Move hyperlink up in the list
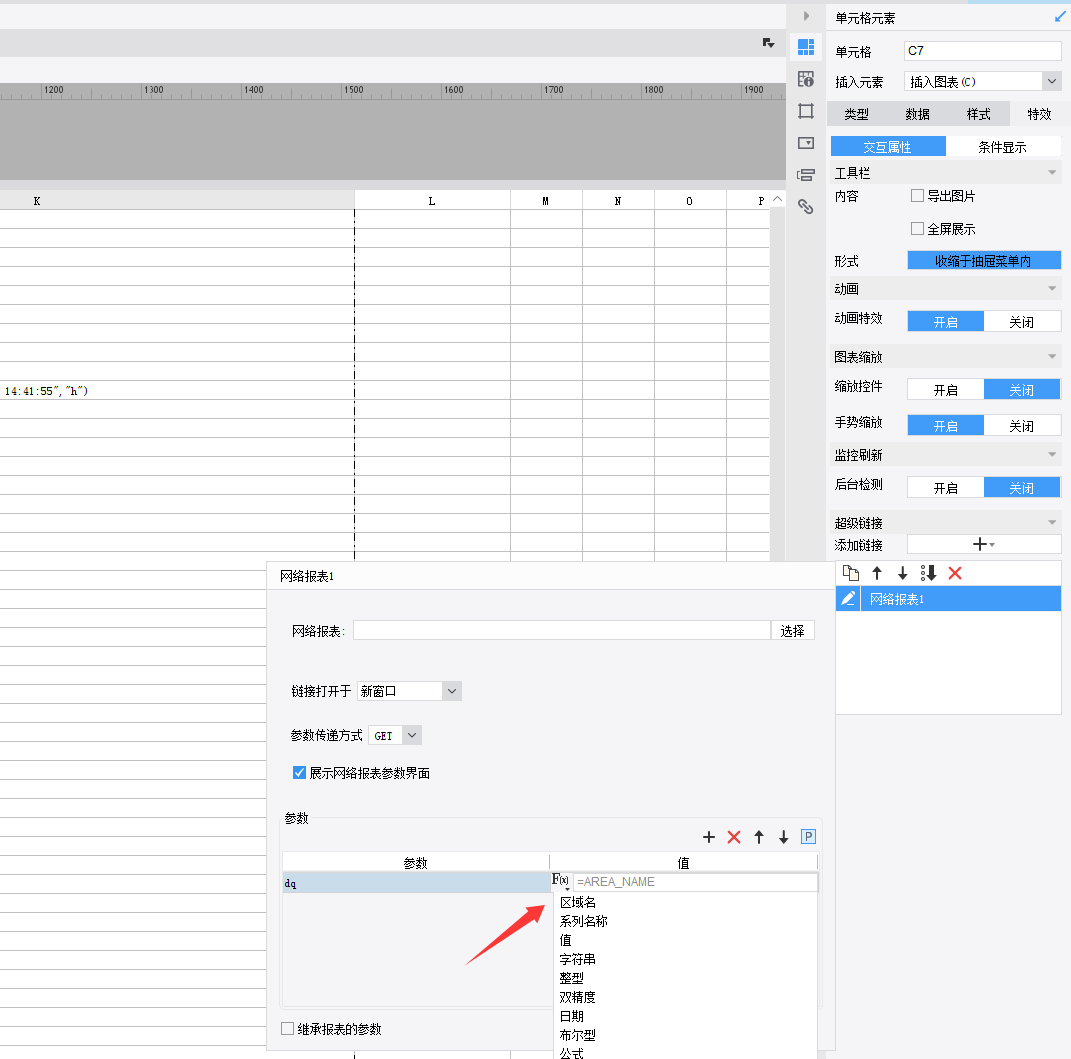1071x1059 pixels. pos(877,573)
